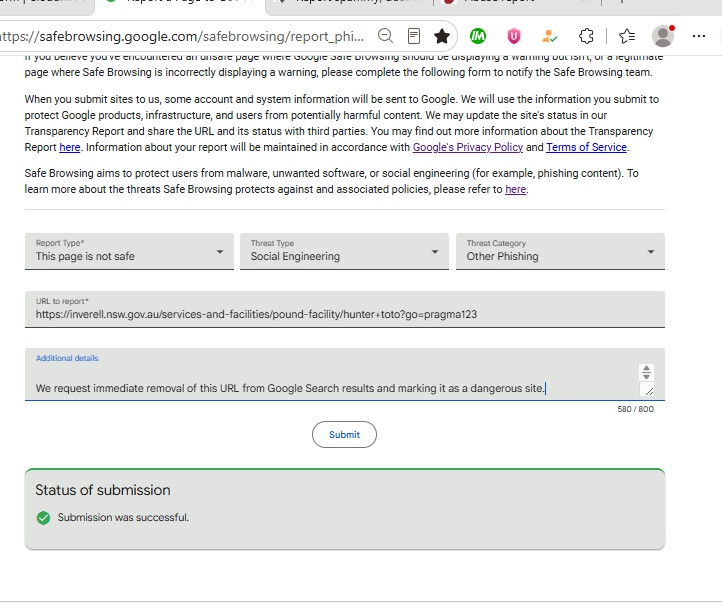Open the Extensions puzzle piece icon
The height and width of the screenshot is (603, 722).
pyautogui.click(x=586, y=36)
